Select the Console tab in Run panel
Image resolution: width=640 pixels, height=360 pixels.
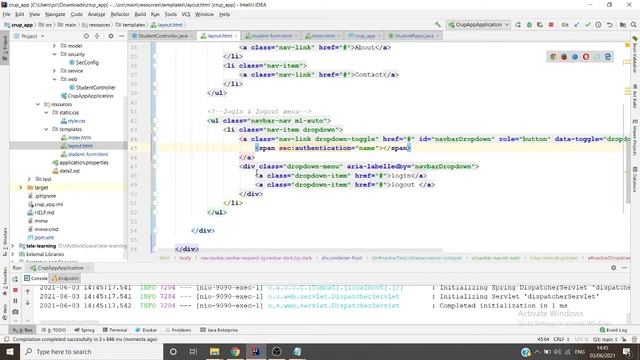click(36, 278)
